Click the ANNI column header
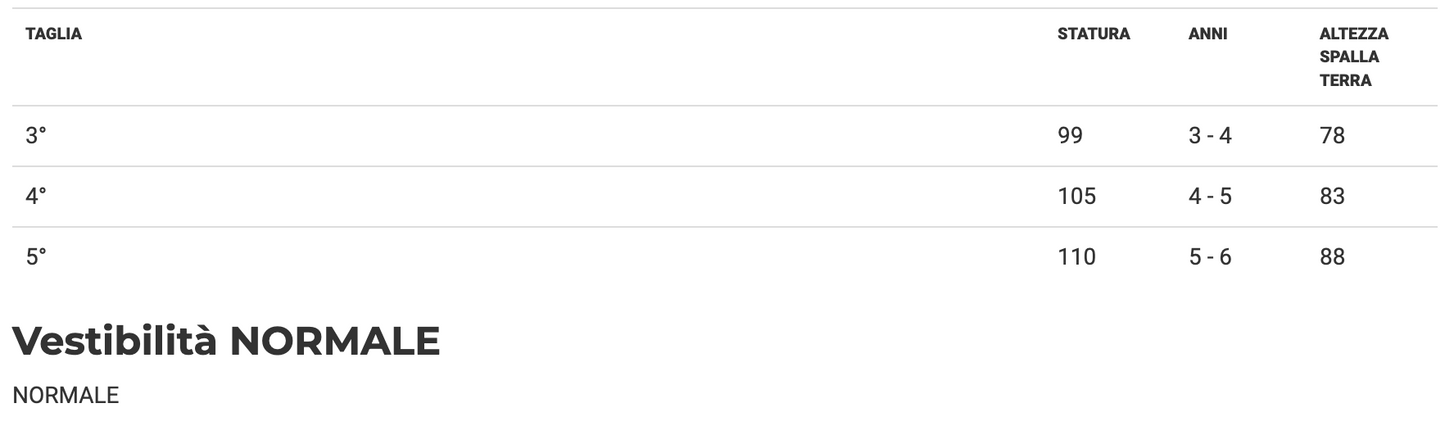The width and height of the screenshot is (1445, 426). coord(1207,34)
